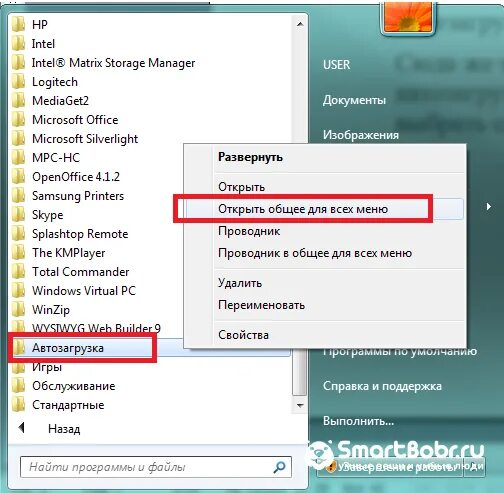
Task: Click Удалить in the context menu
Action: (x=240, y=283)
